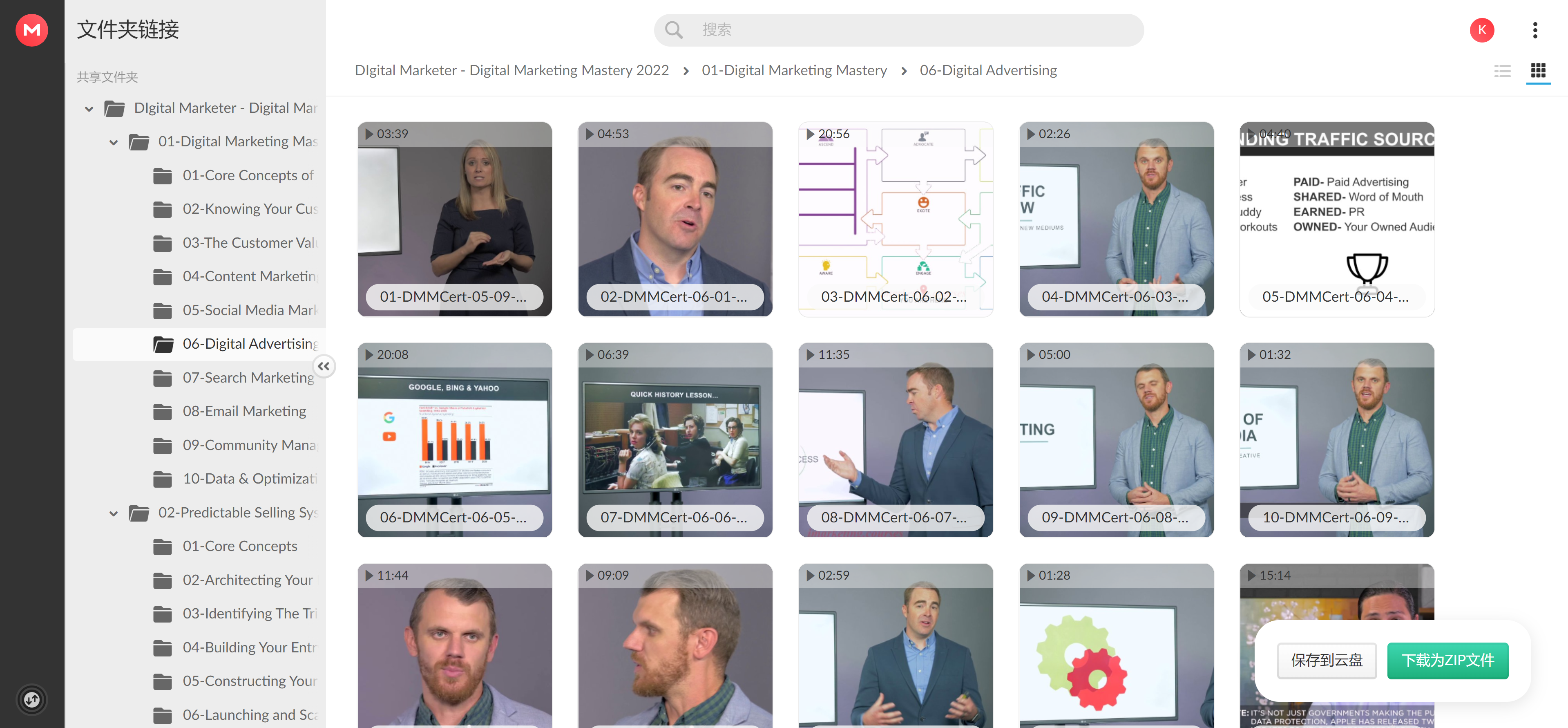Click folder icon of 01-Core Concepts
This screenshot has height=728, width=1568.
point(162,547)
